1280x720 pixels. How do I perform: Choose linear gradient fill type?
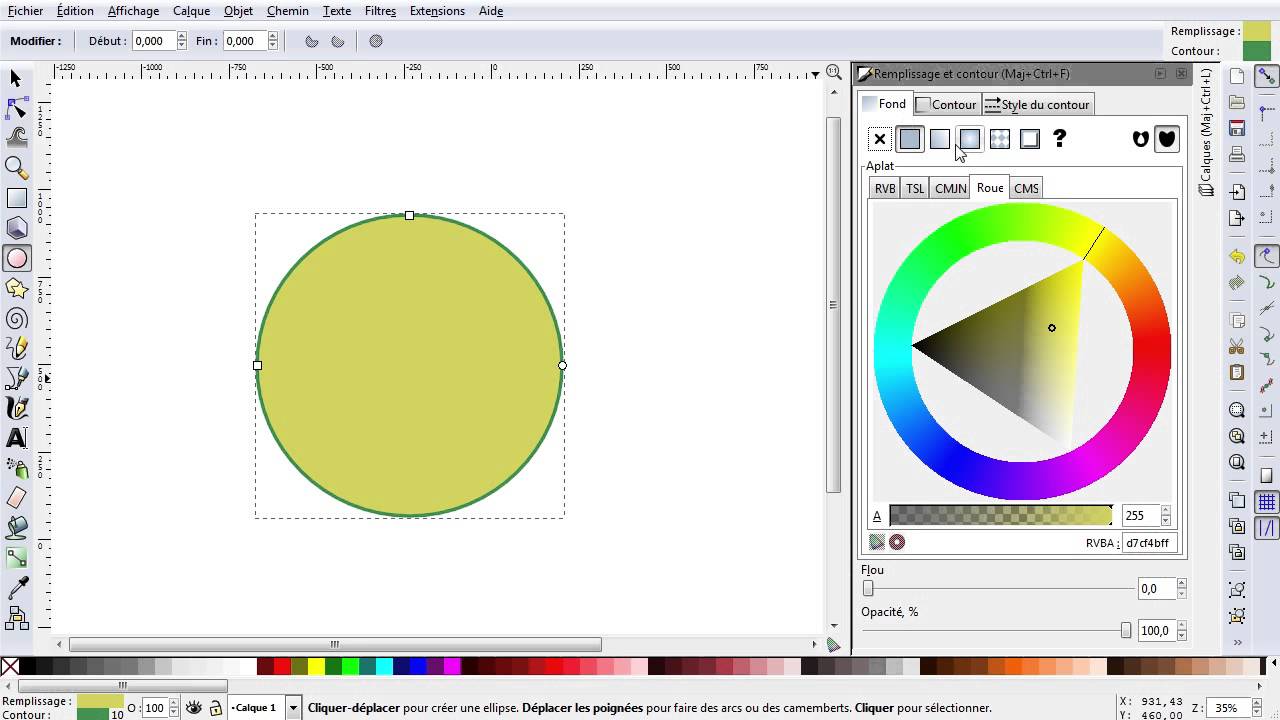pos(939,139)
